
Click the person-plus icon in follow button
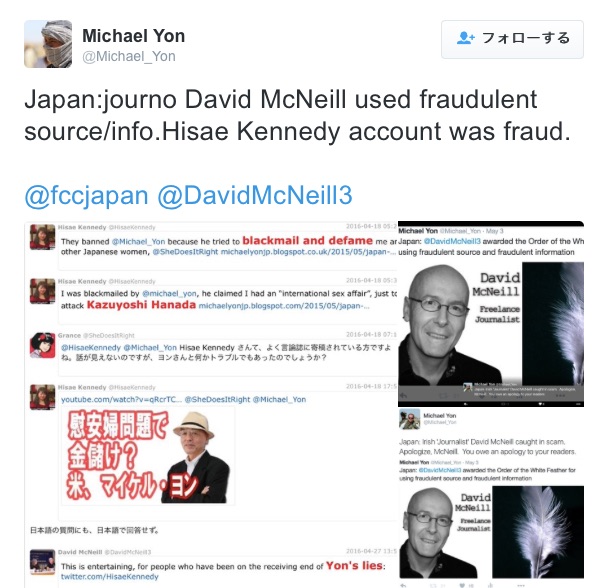pos(465,38)
